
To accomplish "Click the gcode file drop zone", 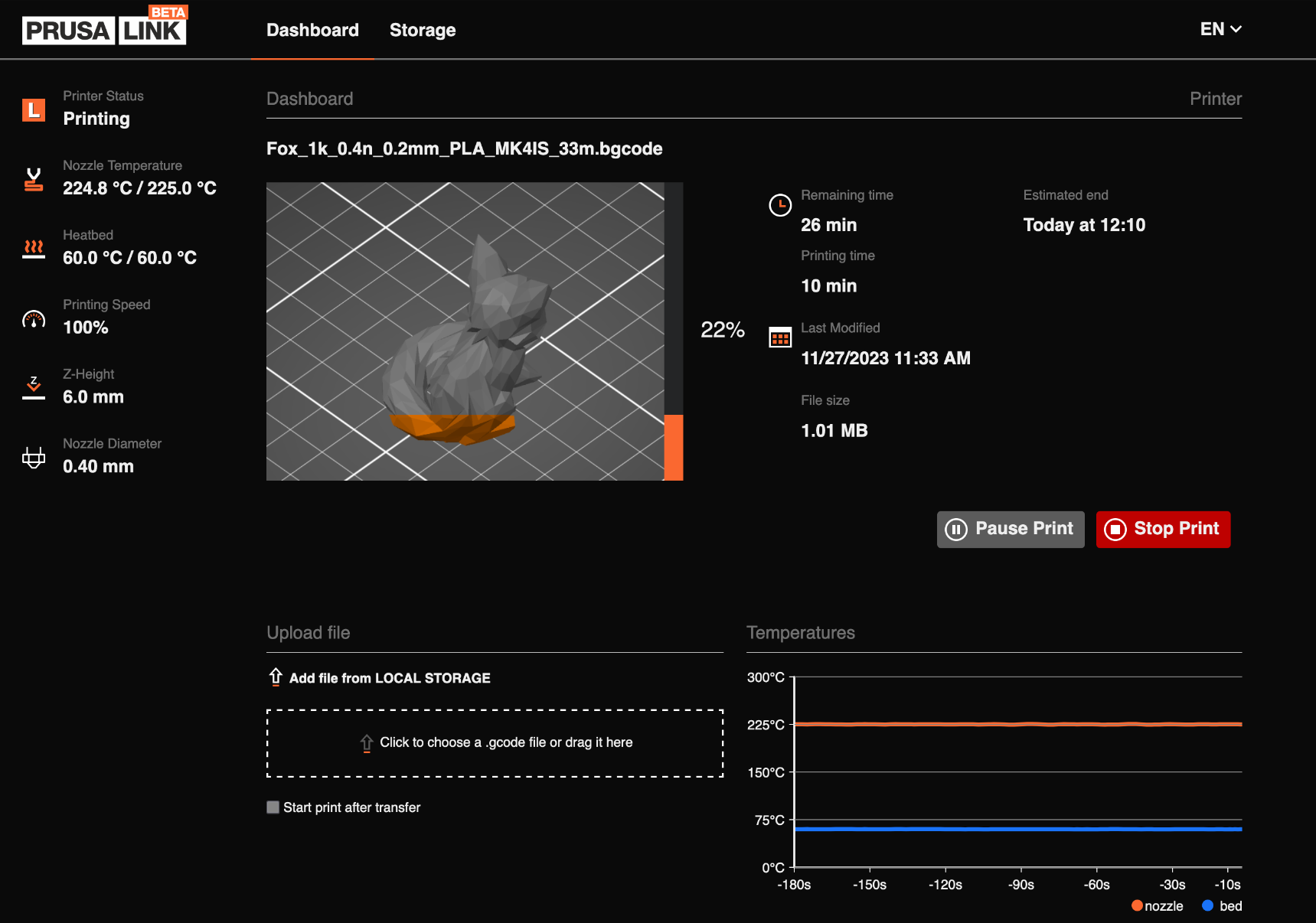I will pos(495,743).
